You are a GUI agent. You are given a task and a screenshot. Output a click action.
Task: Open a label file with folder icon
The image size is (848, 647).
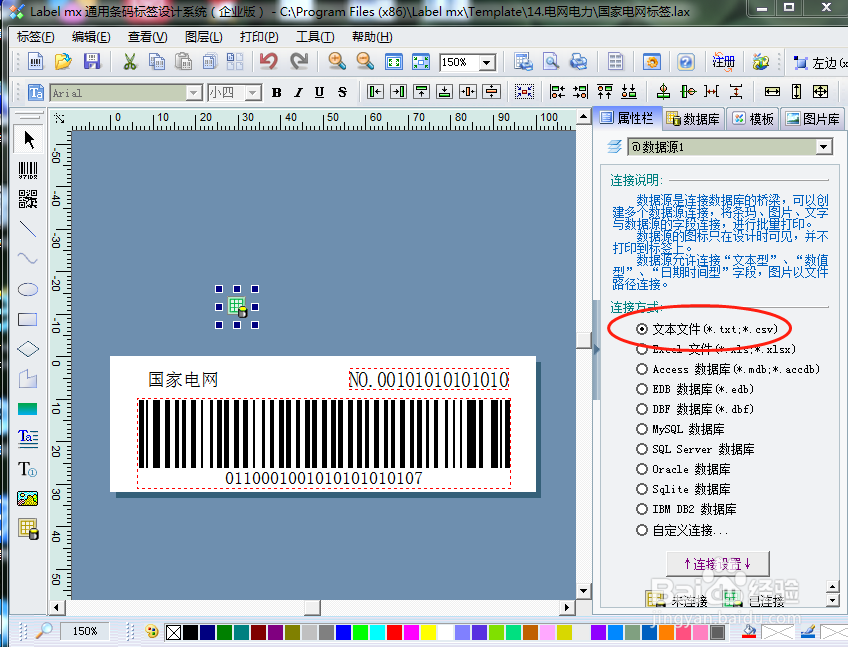(63, 61)
